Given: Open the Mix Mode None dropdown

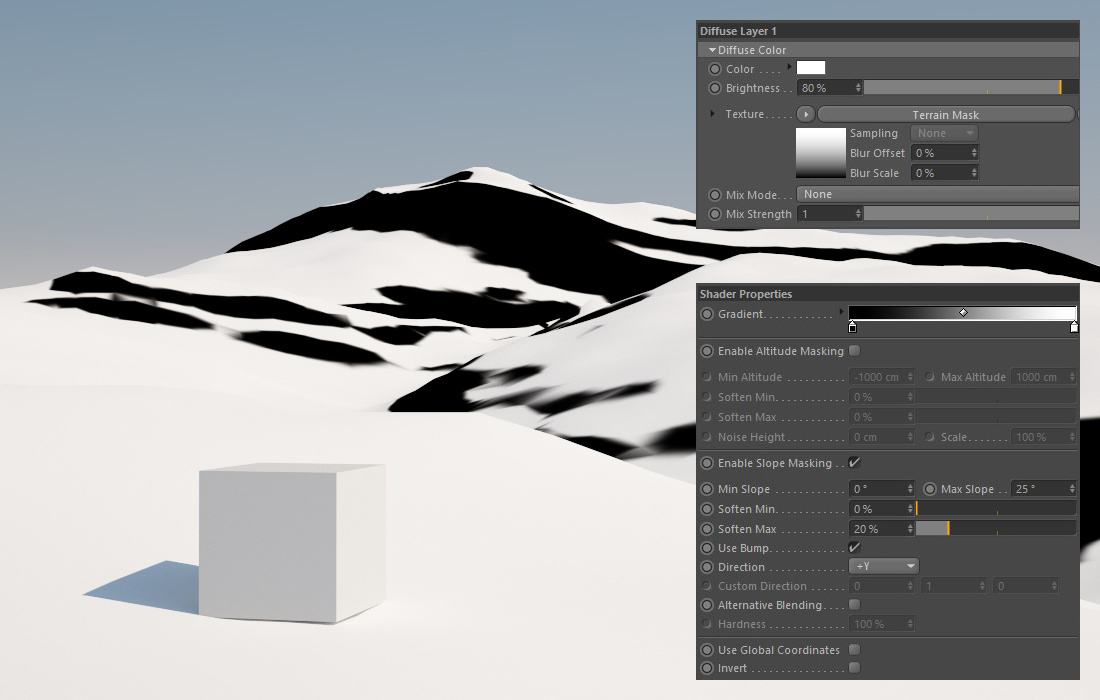Looking at the screenshot, I should [937, 194].
